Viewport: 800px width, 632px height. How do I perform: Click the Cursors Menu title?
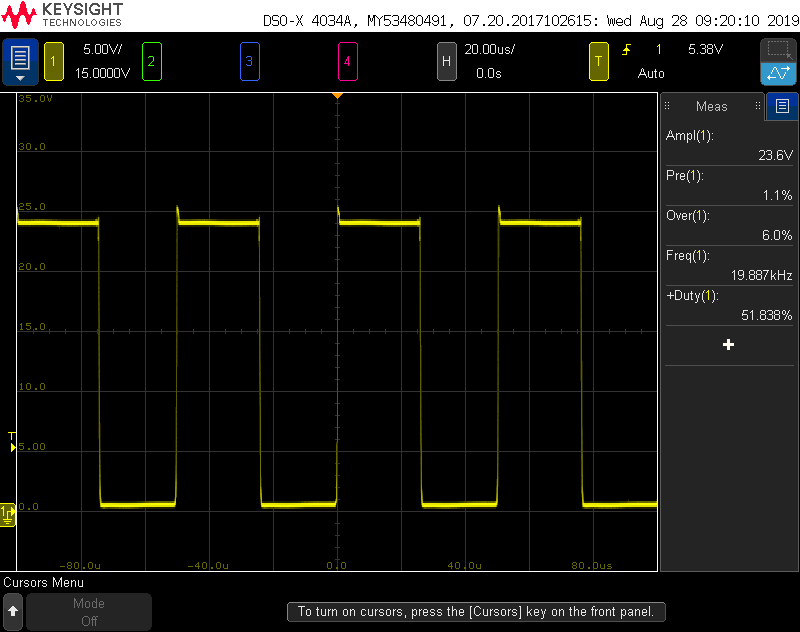pos(43,583)
